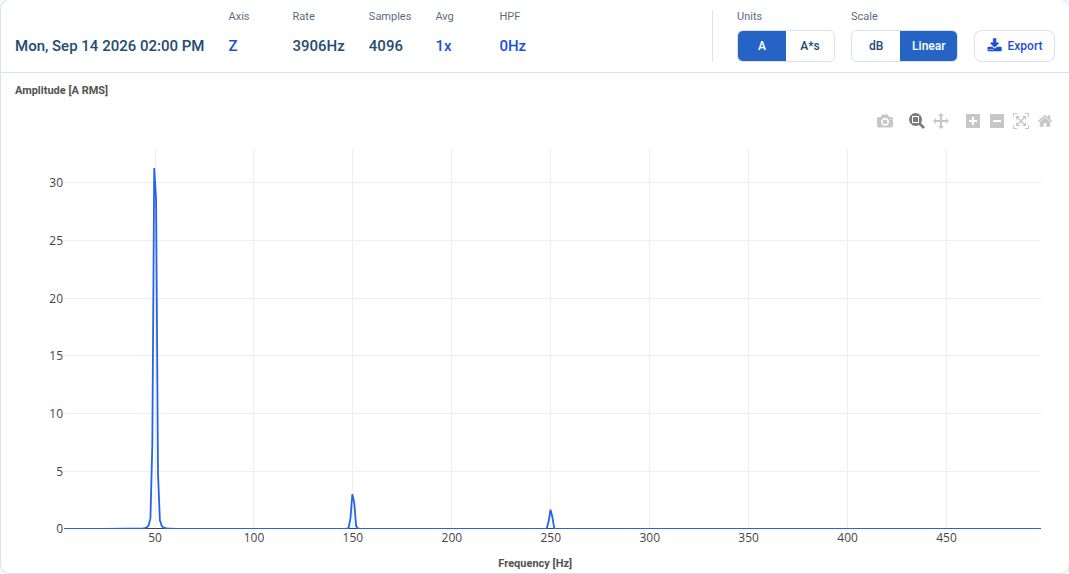
Task: Autoscale the plot axes
Action: (x=1021, y=121)
